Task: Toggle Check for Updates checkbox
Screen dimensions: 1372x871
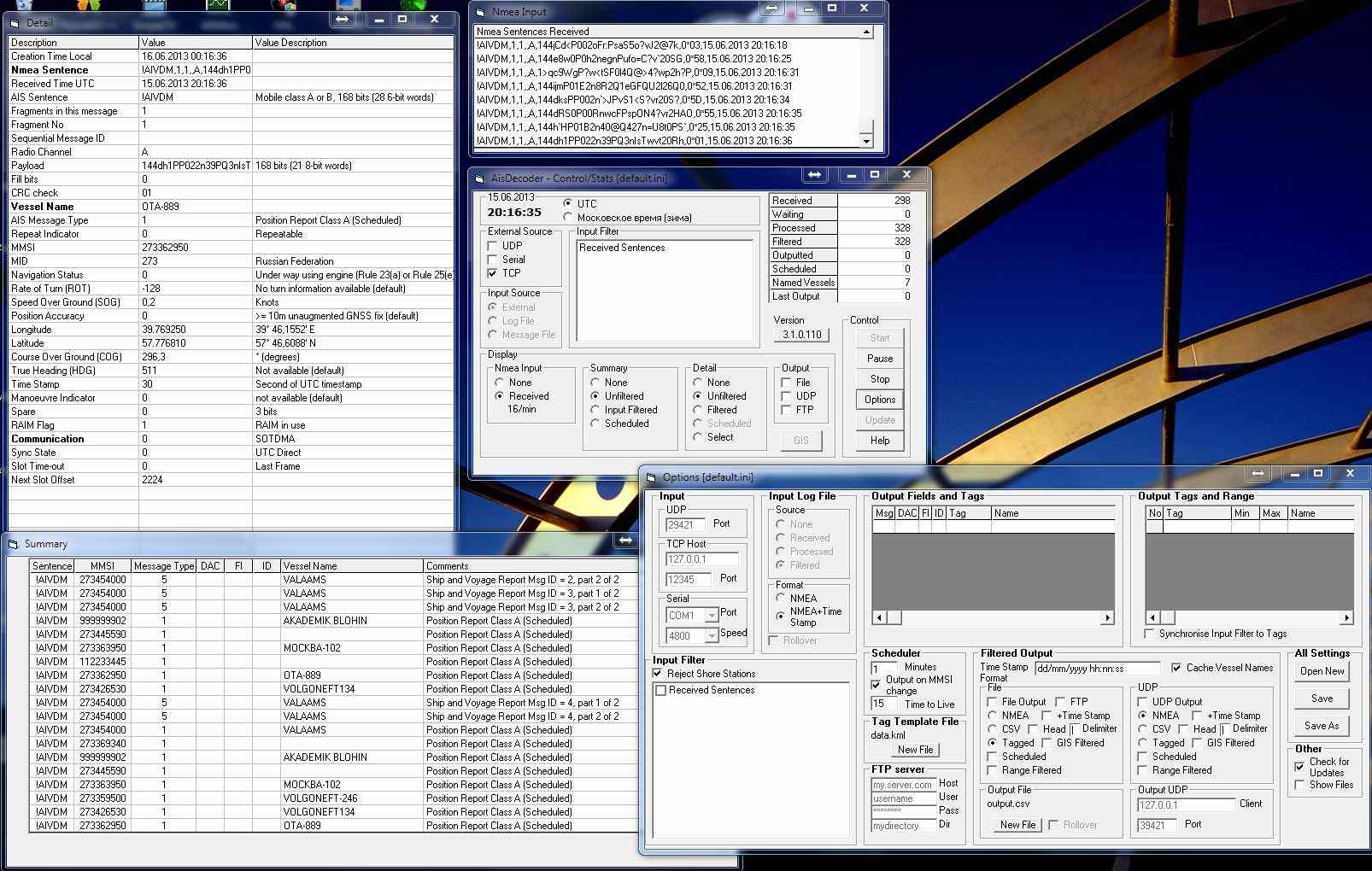Action: [1299, 767]
